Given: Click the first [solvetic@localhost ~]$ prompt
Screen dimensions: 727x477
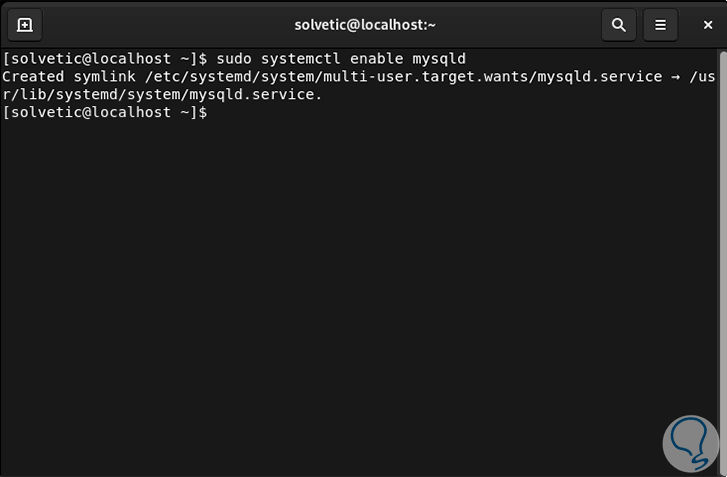Looking at the screenshot, I should pyautogui.click(x=103, y=58).
